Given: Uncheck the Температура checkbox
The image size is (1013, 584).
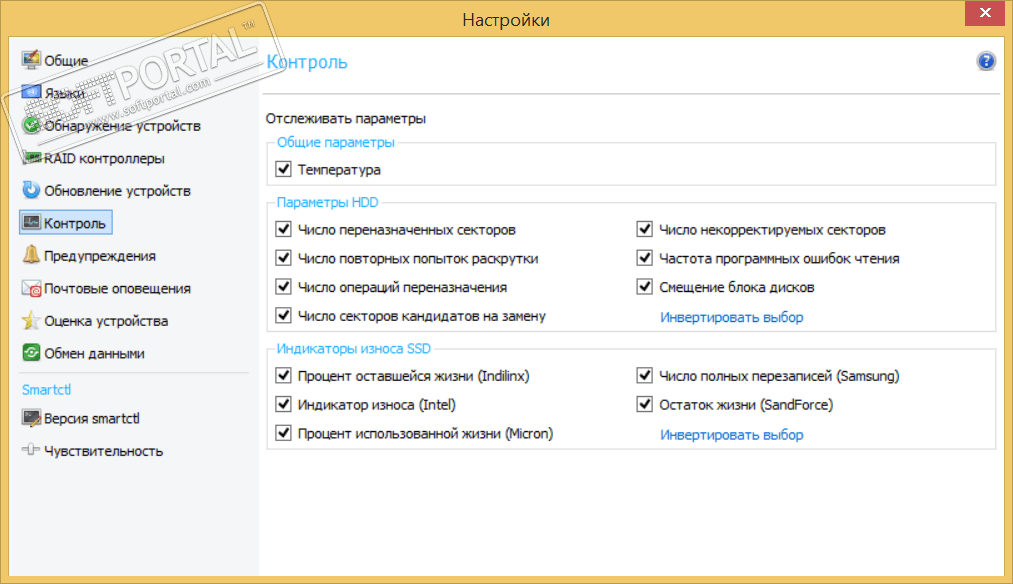Looking at the screenshot, I should 284,169.
